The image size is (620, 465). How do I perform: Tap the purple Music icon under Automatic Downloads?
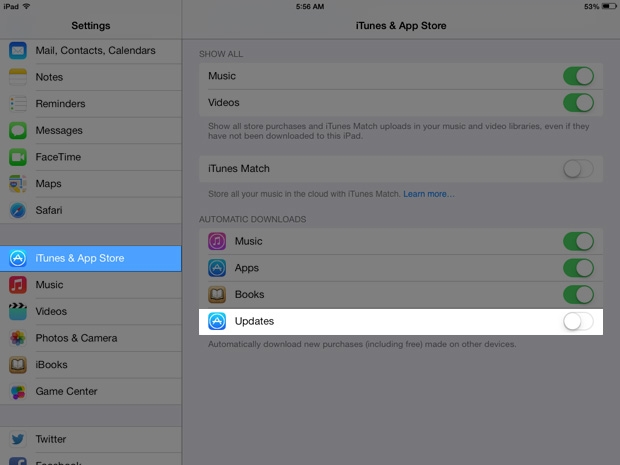pos(217,241)
